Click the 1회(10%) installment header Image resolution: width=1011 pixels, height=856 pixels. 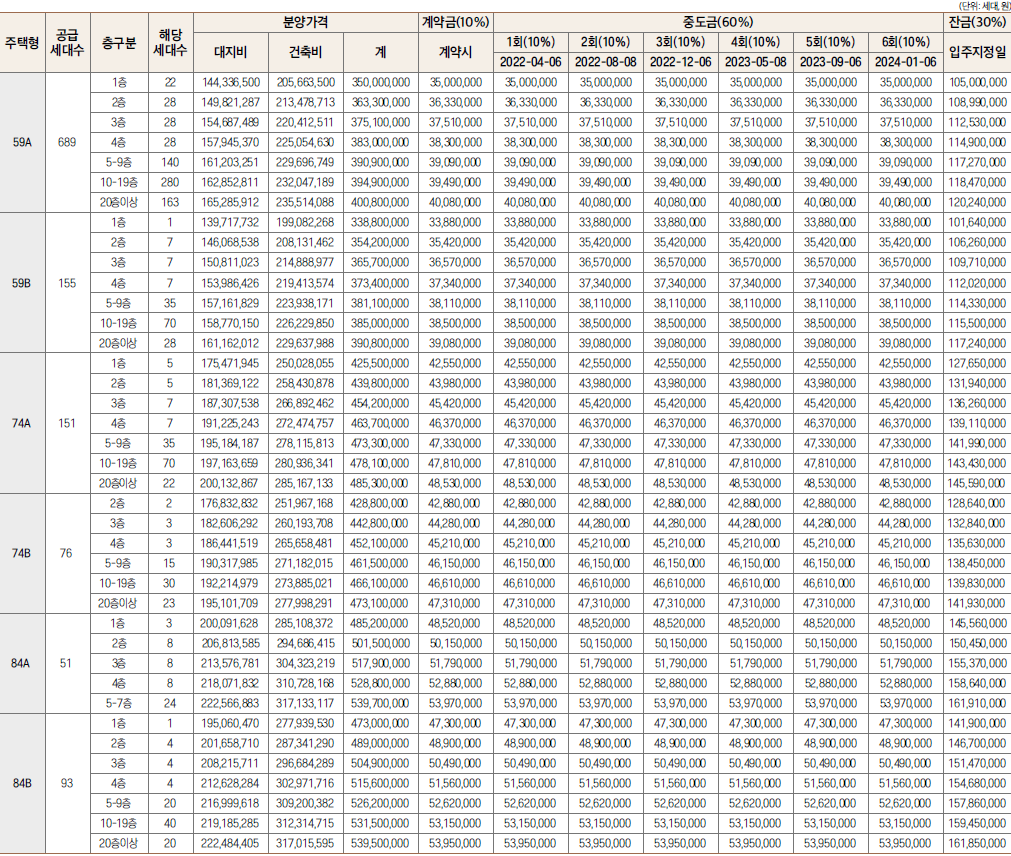click(x=531, y=42)
